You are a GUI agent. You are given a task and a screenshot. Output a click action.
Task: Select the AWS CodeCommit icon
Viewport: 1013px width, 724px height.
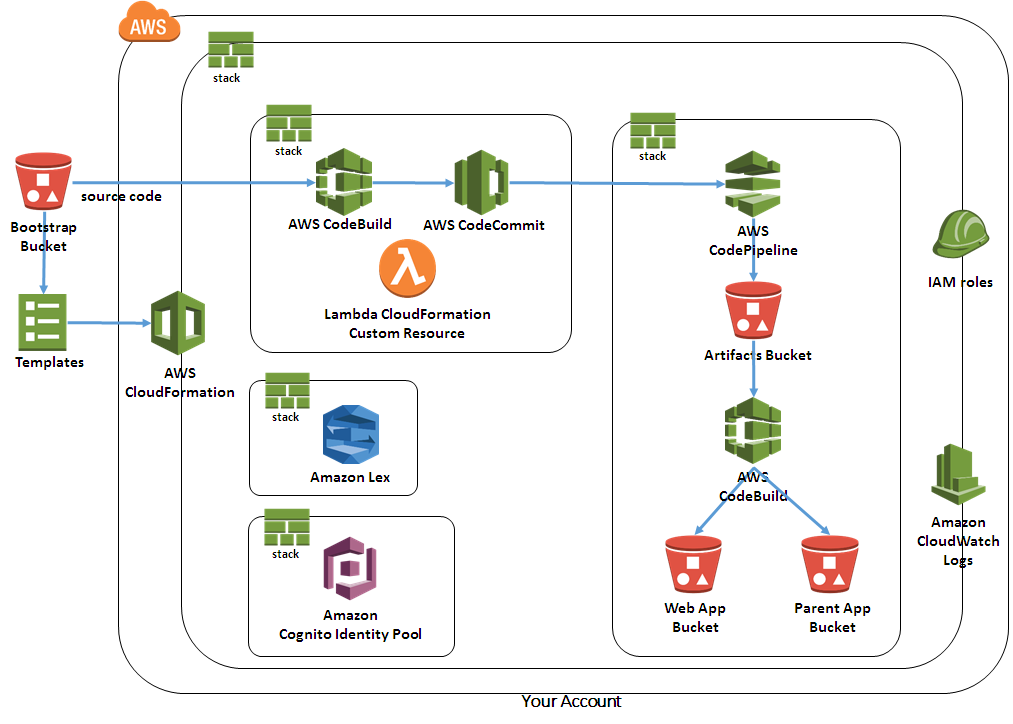(x=481, y=183)
